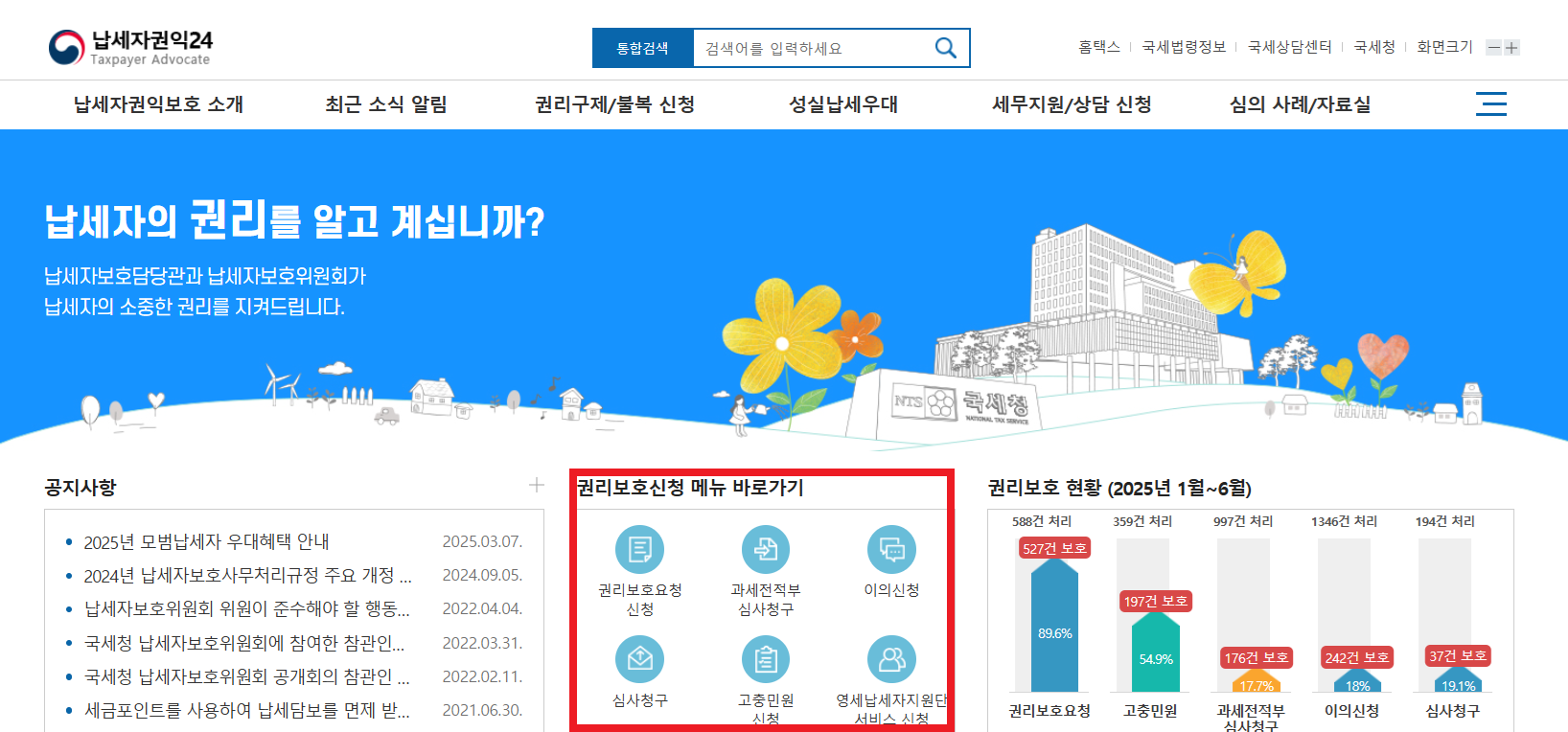This screenshot has width=1568, height=732.
Task: Click the notice date 2025.03.07.
Action: (482, 542)
